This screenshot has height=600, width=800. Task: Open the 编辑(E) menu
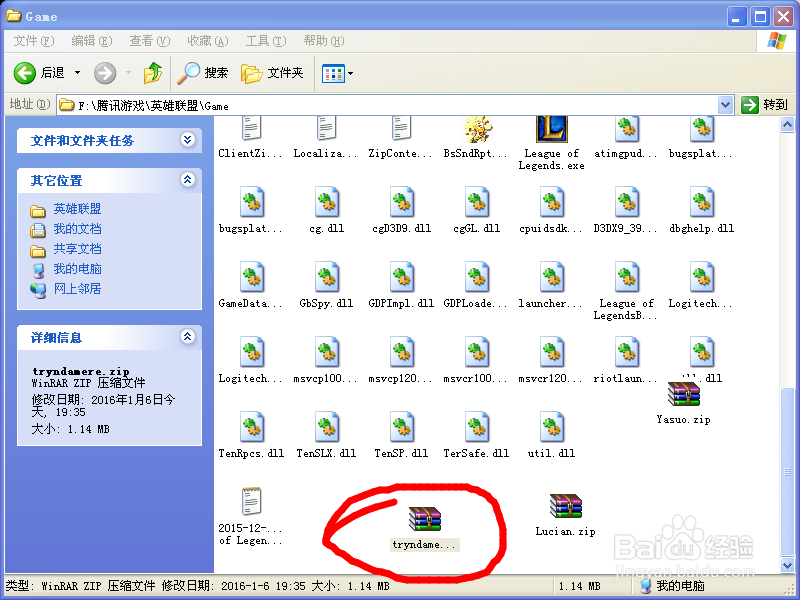point(92,41)
